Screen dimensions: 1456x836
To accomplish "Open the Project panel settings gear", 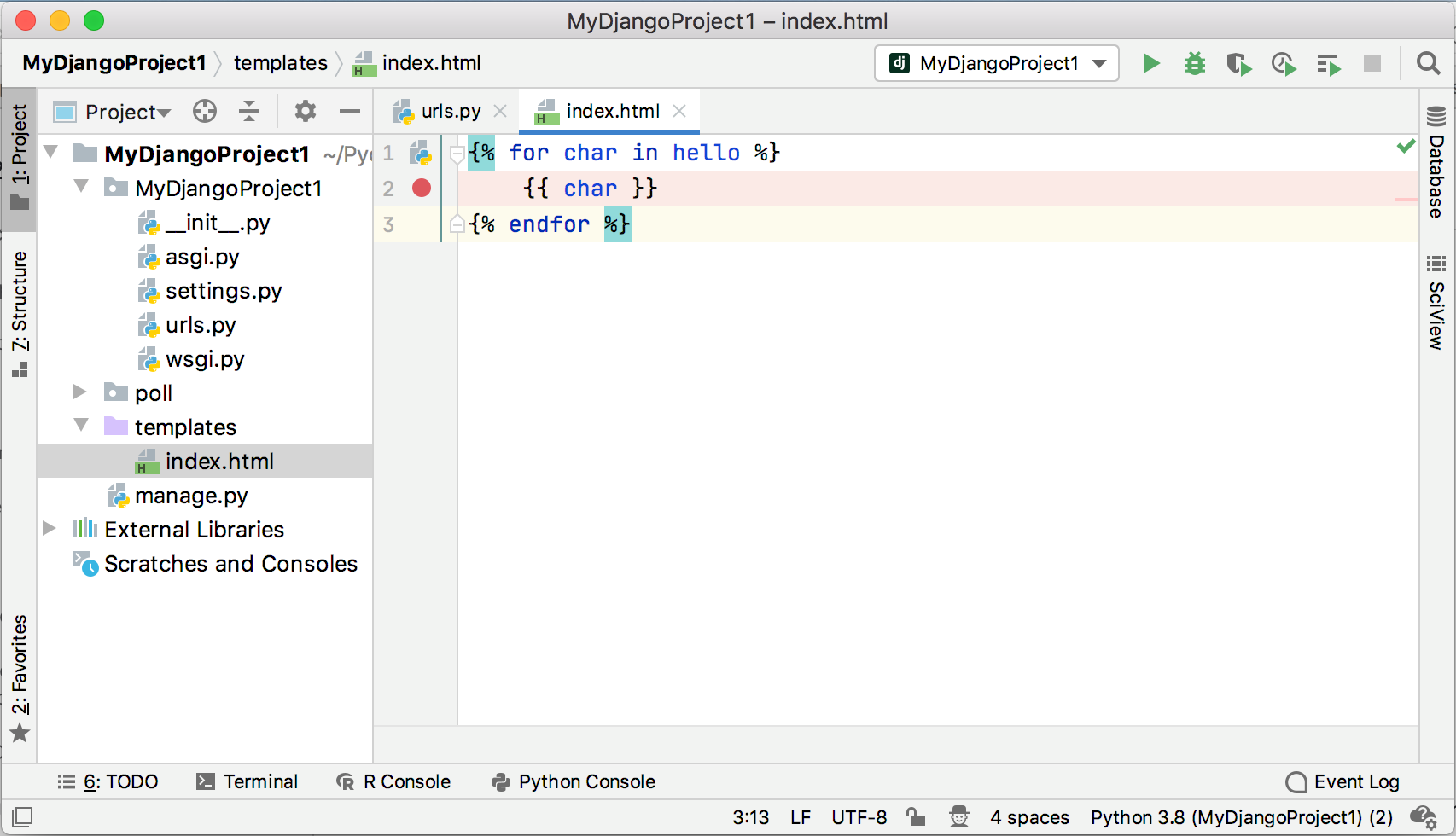I will click(x=305, y=111).
